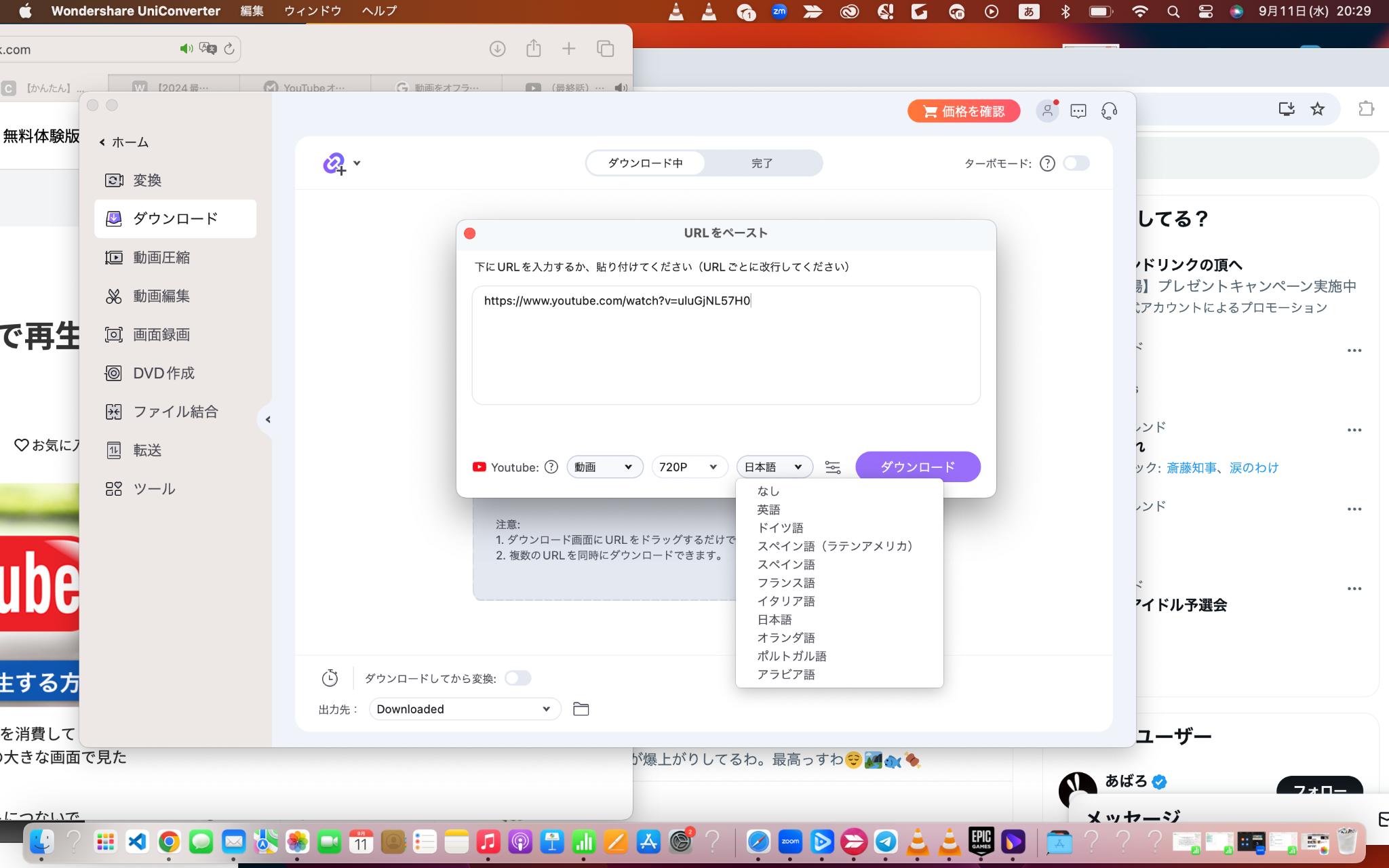Click Safari downloads icon
Image resolution: width=1389 pixels, height=868 pixels.
click(497, 49)
